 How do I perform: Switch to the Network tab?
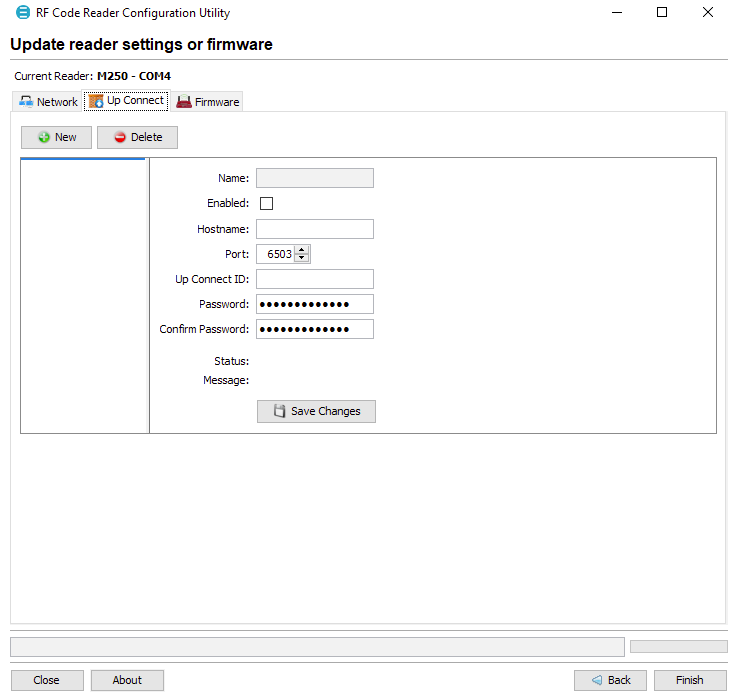48,102
